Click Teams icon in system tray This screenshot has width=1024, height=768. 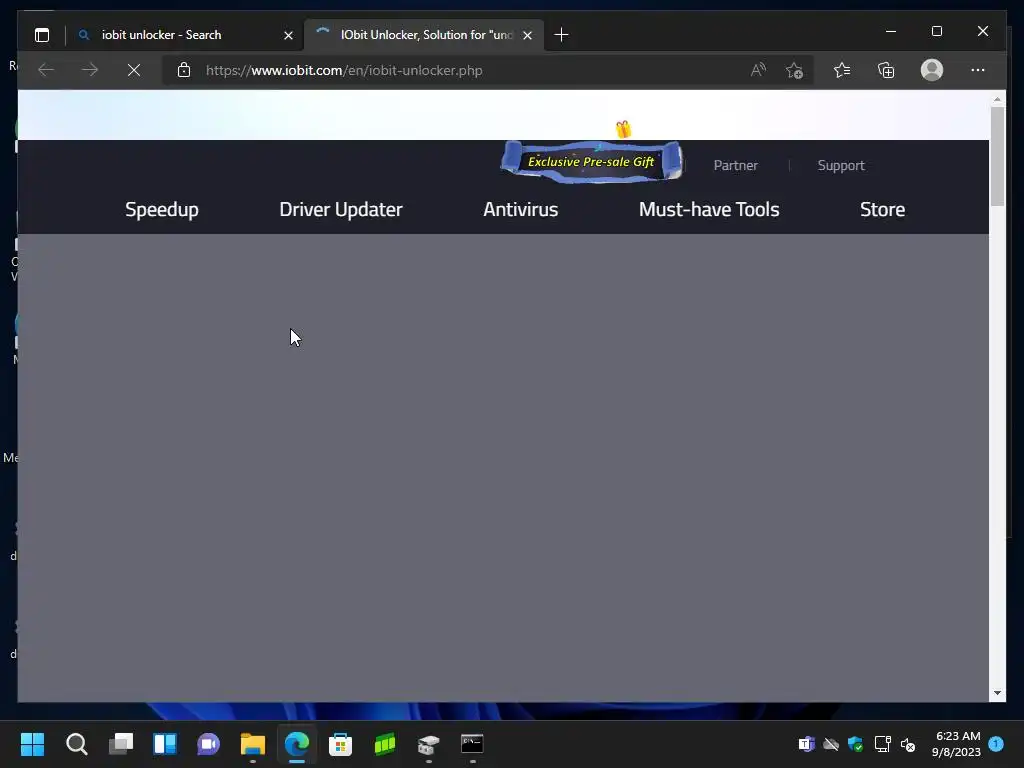(x=807, y=744)
